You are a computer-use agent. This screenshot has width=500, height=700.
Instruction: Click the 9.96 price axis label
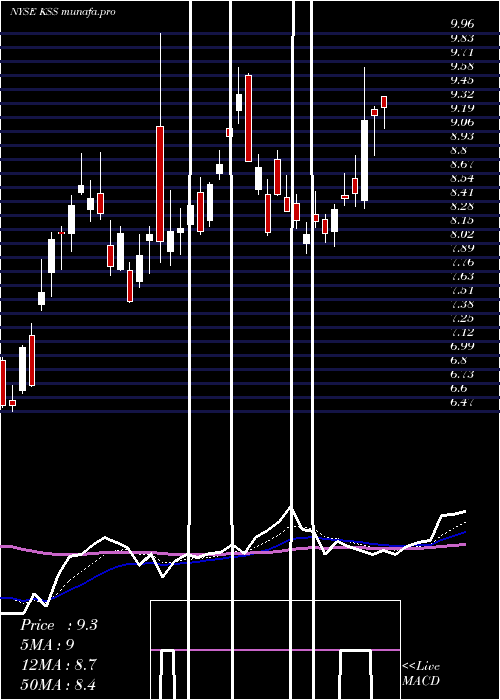pos(462,24)
